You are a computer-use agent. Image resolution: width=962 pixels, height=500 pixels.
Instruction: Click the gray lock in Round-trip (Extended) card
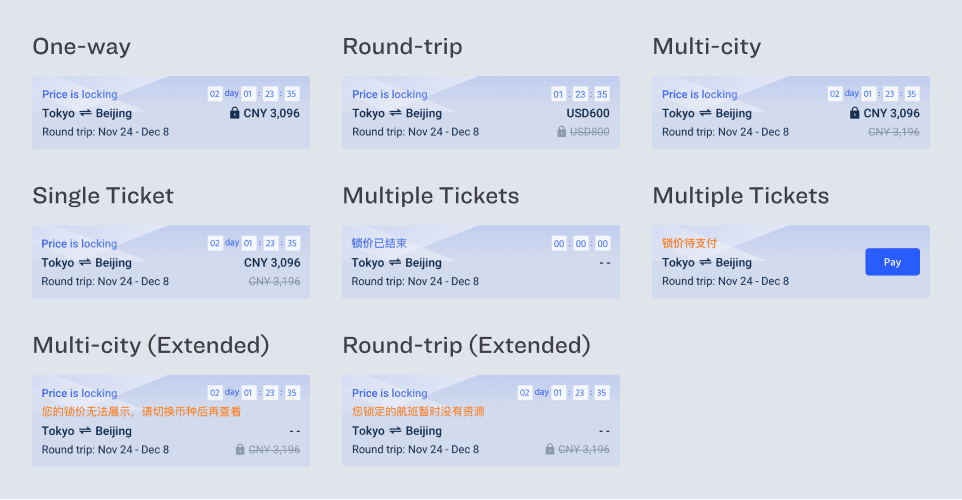point(550,450)
